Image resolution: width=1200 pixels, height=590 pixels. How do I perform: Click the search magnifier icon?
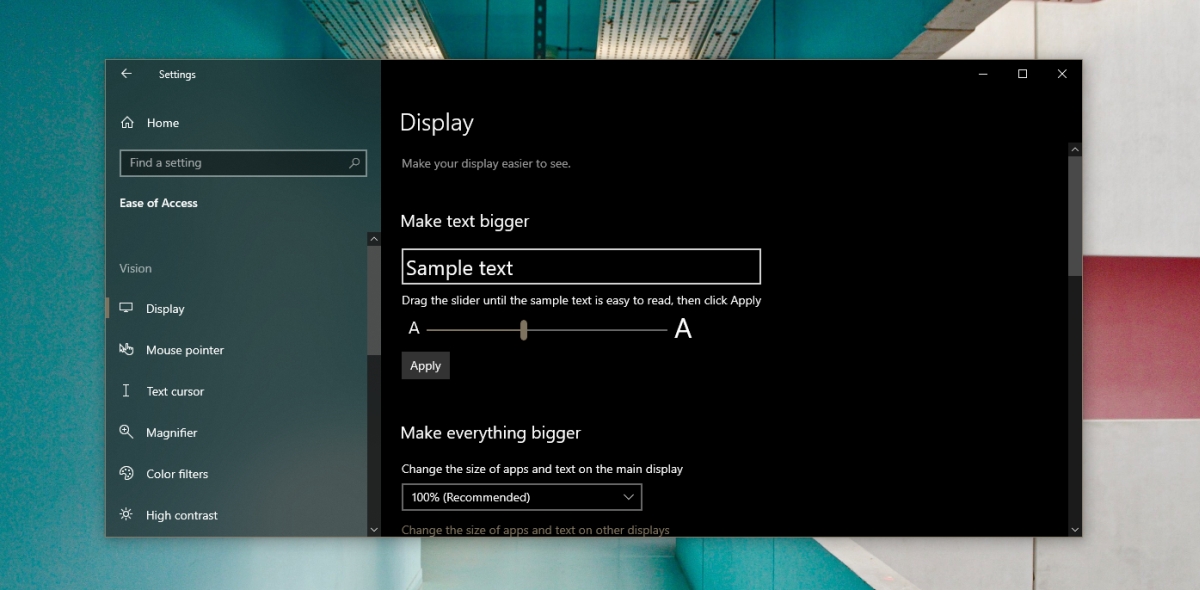coord(355,163)
